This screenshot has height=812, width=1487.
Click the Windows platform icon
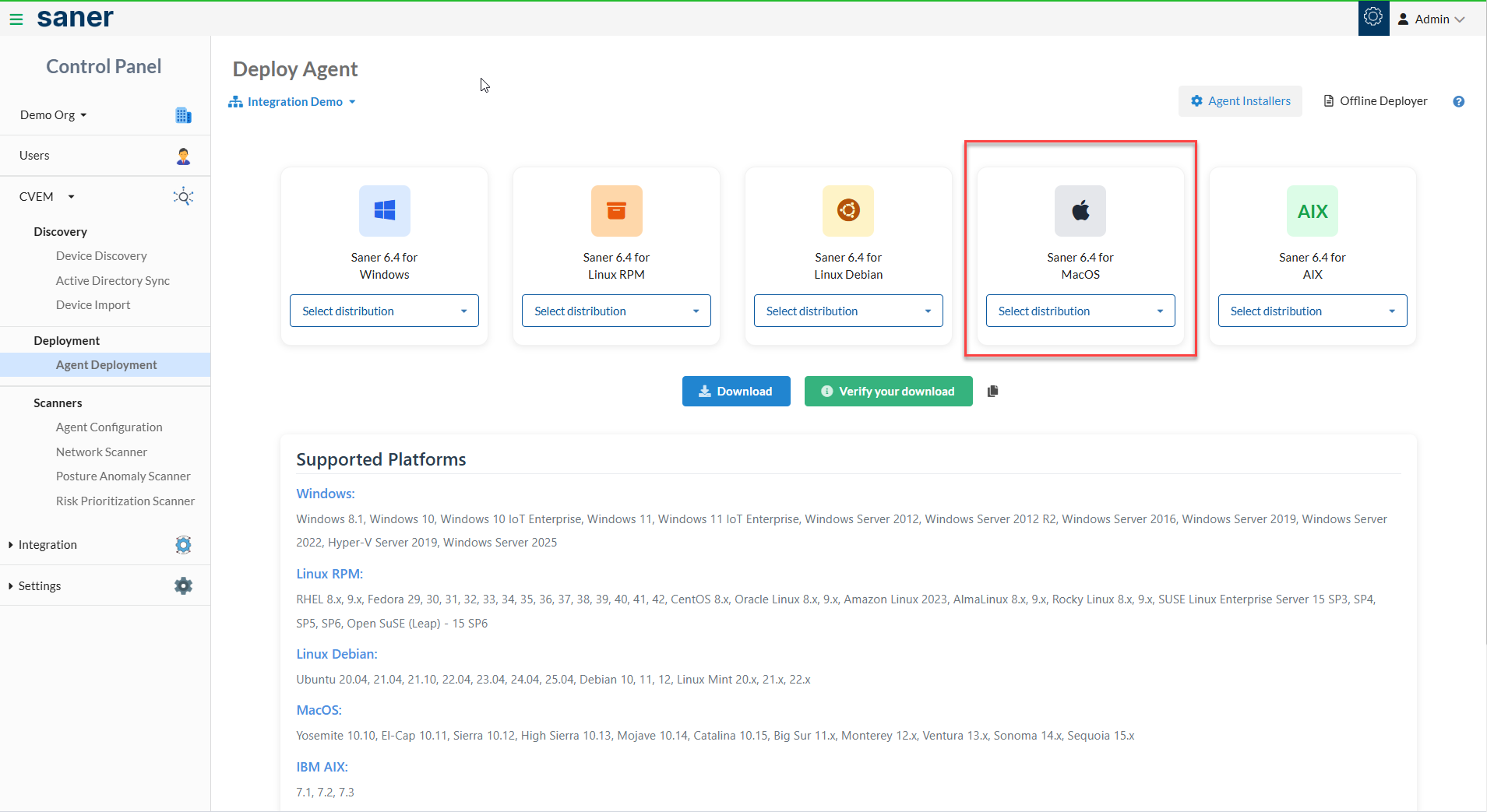tap(385, 211)
